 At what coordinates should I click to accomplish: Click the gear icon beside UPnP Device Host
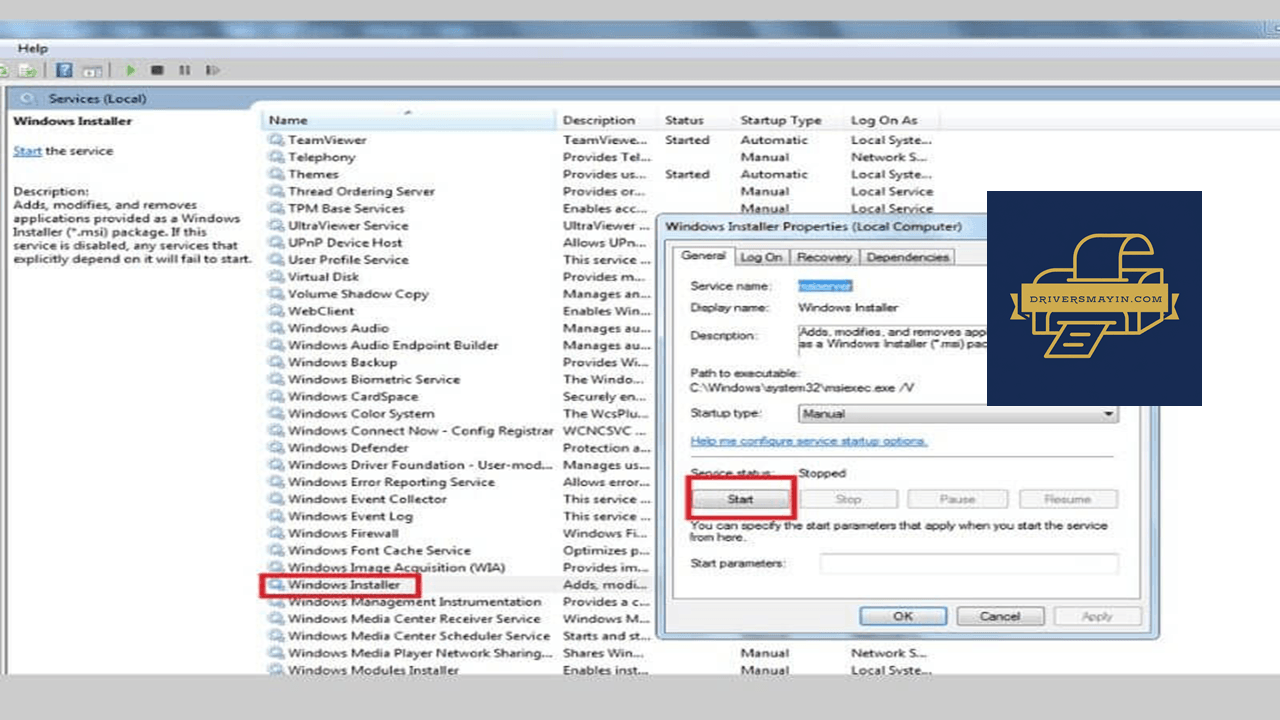click(276, 242)
